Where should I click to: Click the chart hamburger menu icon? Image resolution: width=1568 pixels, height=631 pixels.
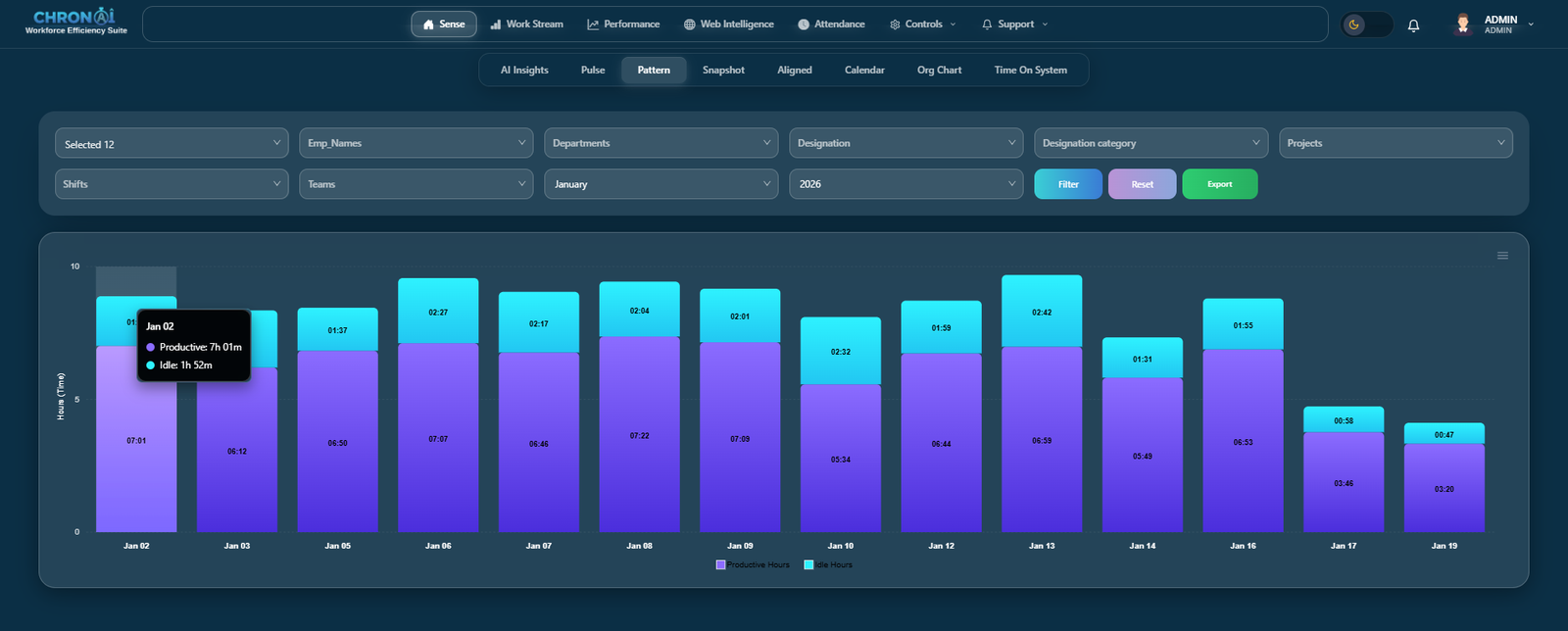[x=1502, y=256]
